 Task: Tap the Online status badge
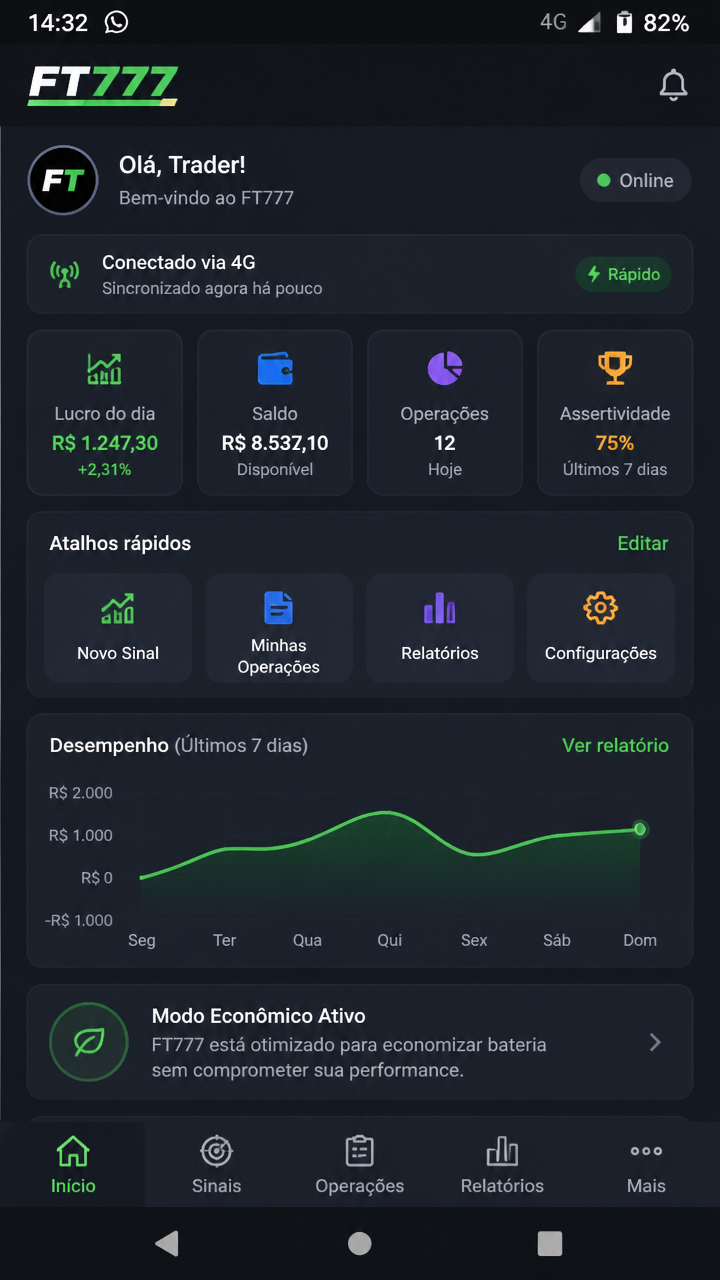click(635, 181)
